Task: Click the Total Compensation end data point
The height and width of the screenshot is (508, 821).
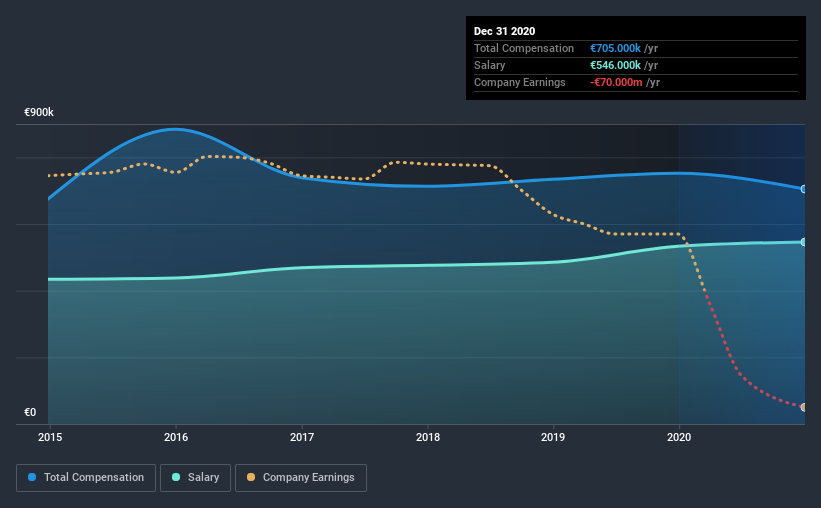Action: pyautogui.click(x=803, y=189)
